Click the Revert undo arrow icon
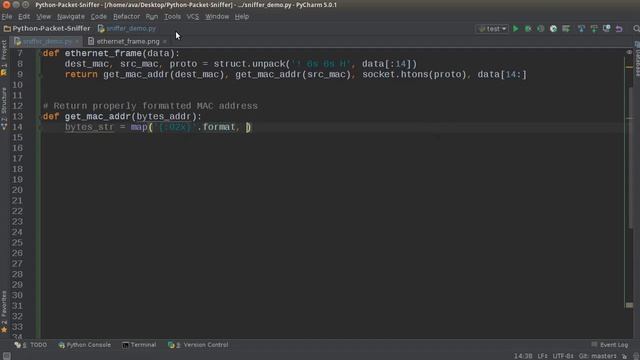 pos(619,29)
